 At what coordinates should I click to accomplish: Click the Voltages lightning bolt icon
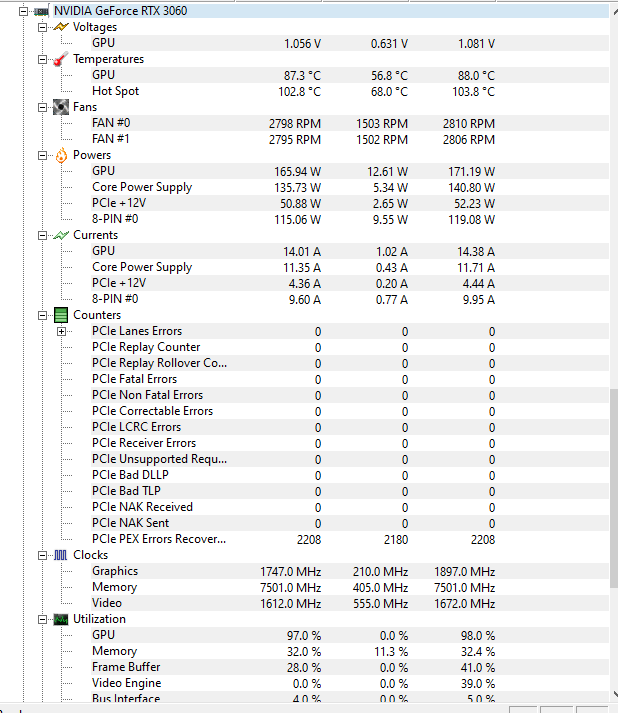point(60,27)
